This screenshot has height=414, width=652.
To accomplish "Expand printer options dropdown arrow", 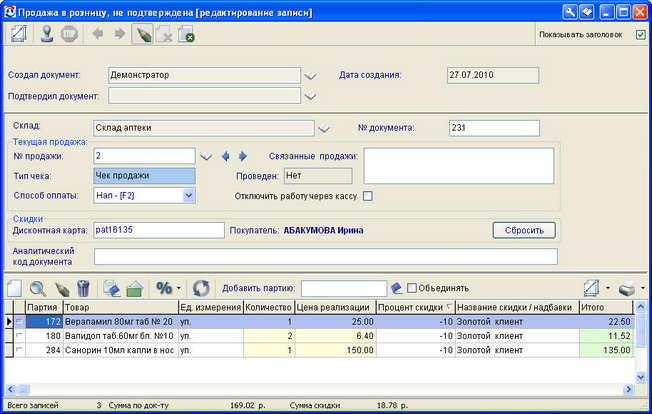I will [643, 288].
